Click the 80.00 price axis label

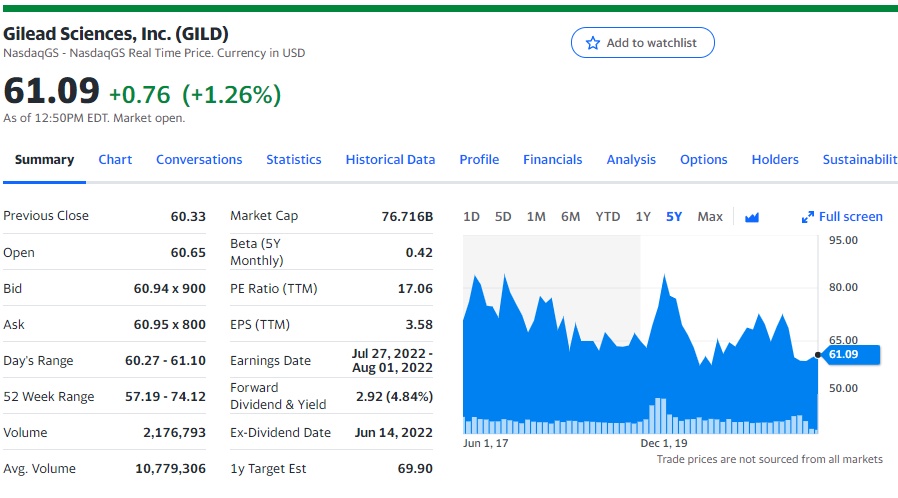[844, 287]
